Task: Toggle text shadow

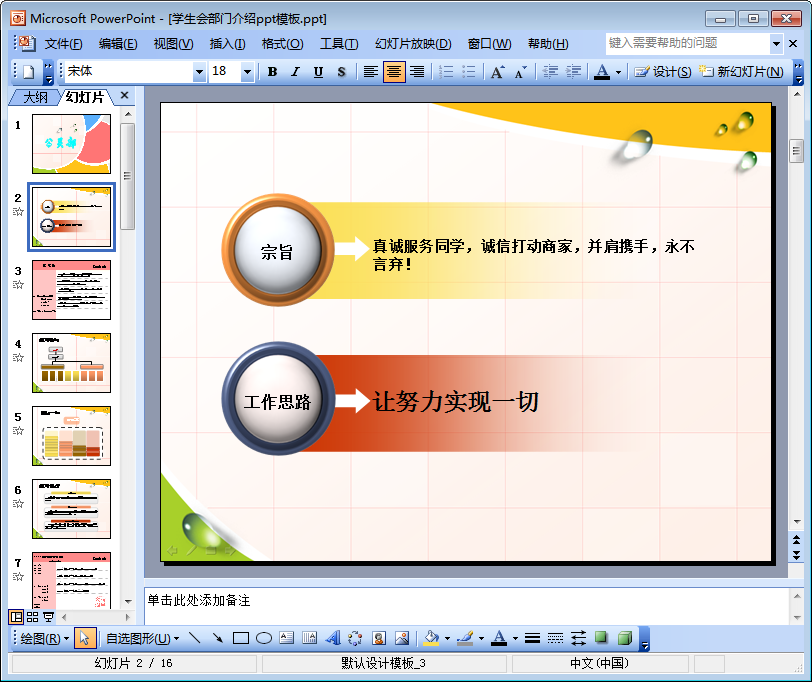Action: 341,71
